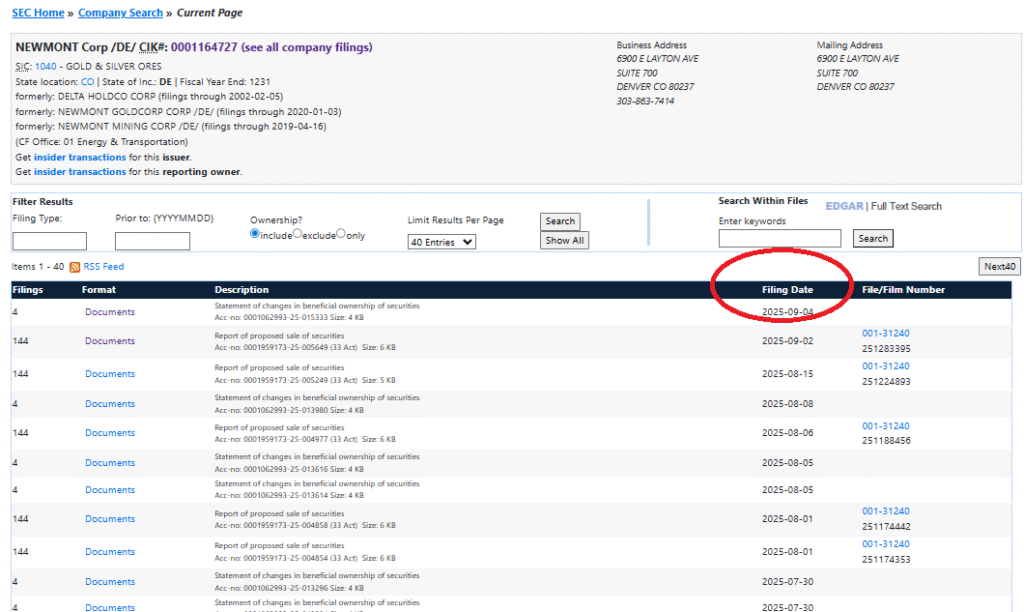Image resolution: width=1024 pixels, height=612 pixels.
Task: Open the CO state location link
Action: tap(88, 82)
